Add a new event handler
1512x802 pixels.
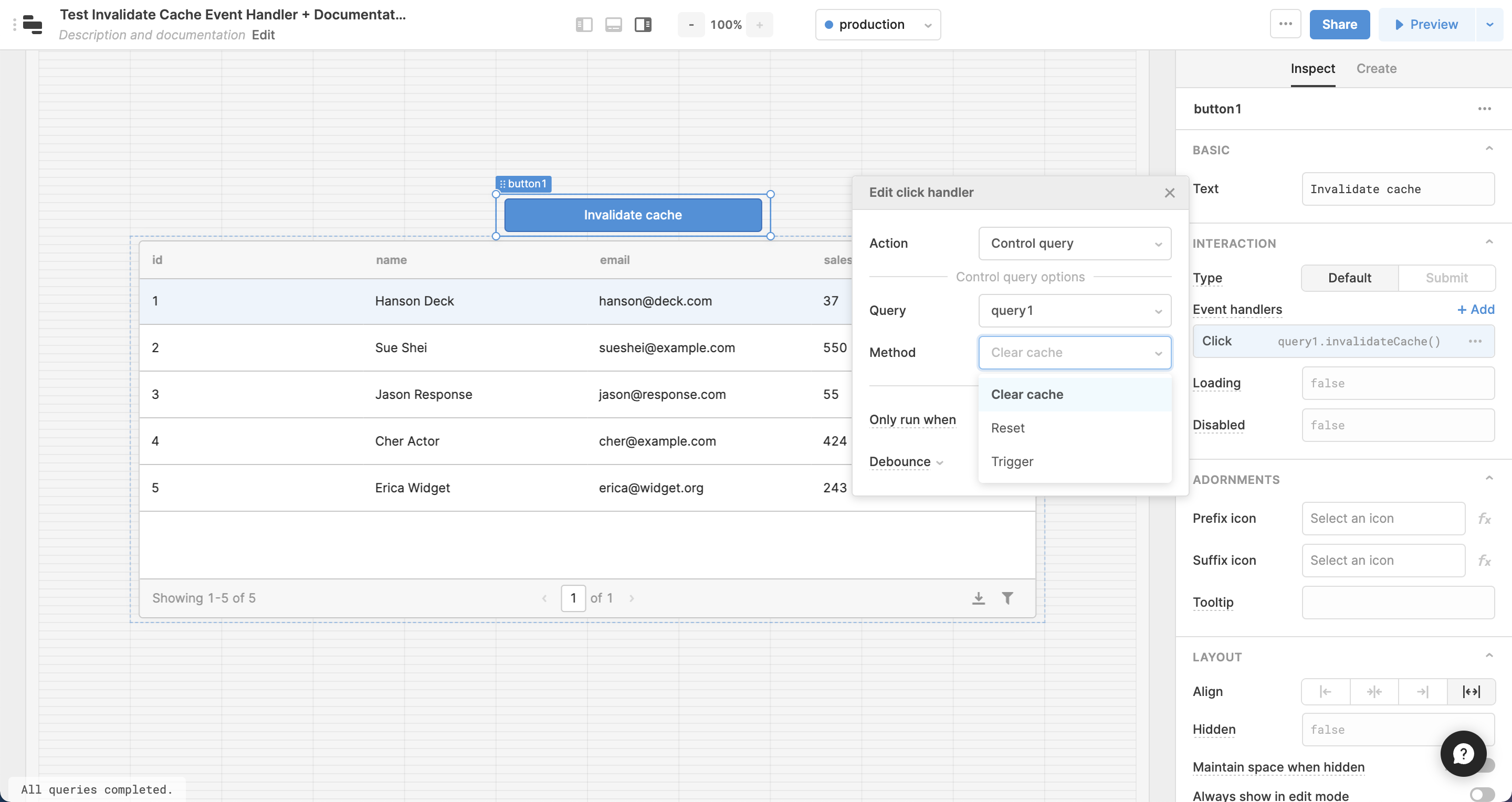pyautogui.click(x=1476, y=309)
